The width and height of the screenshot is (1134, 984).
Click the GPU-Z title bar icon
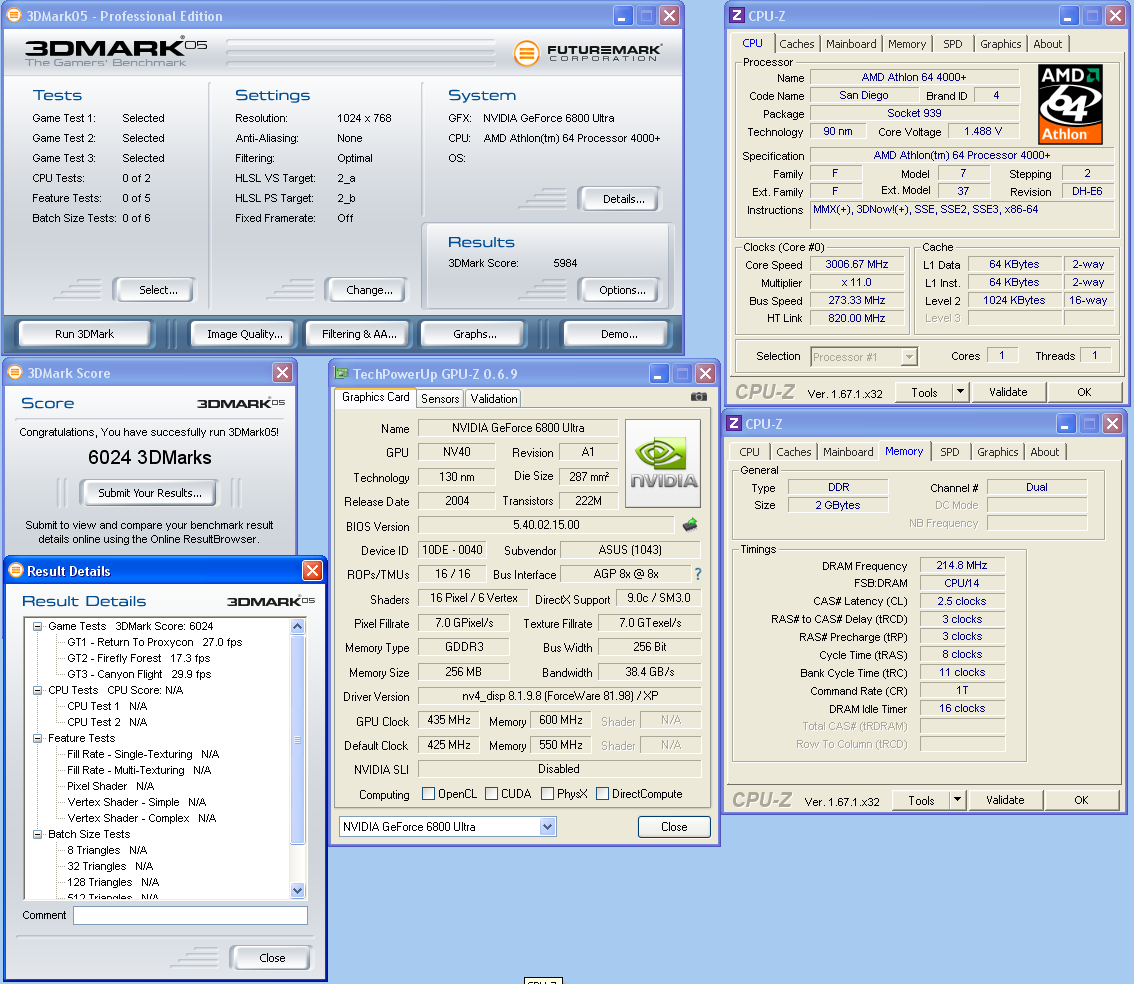pos(341,373)
